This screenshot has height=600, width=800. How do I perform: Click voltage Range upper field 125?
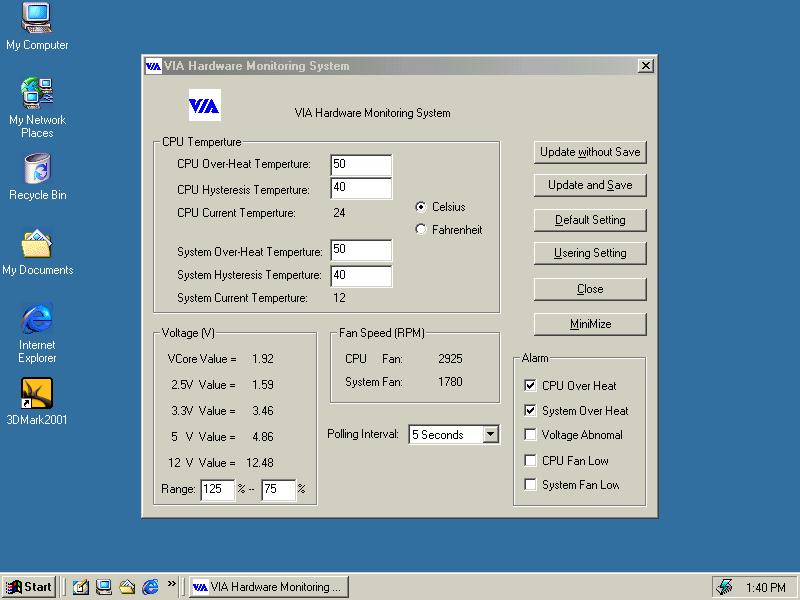click(x=217, y=489)
